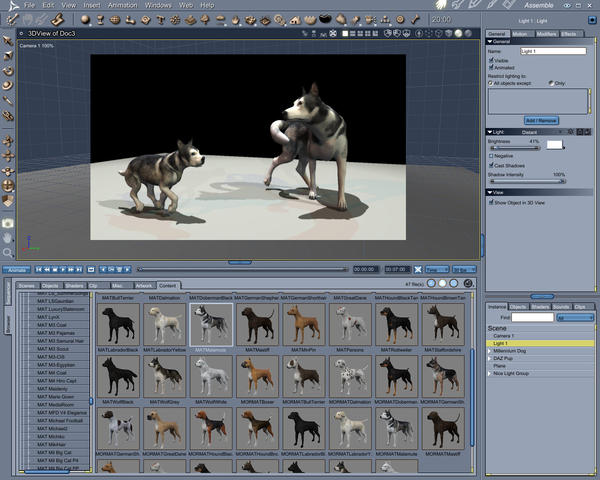Collapse the View section
This screenshot has width=600, height=480.
pyautogui.click(x=489, y=192)
